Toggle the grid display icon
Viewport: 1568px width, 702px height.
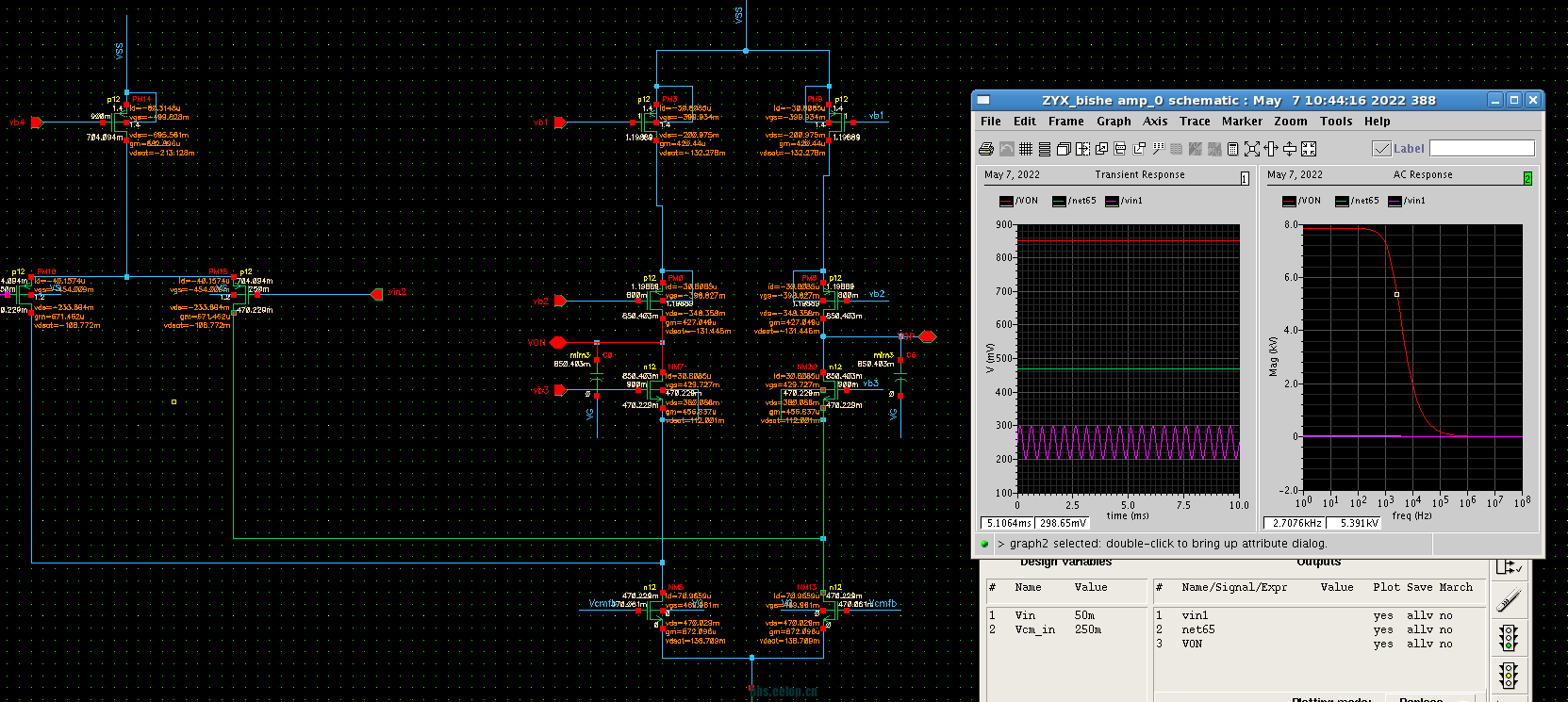pos(1026,149)
